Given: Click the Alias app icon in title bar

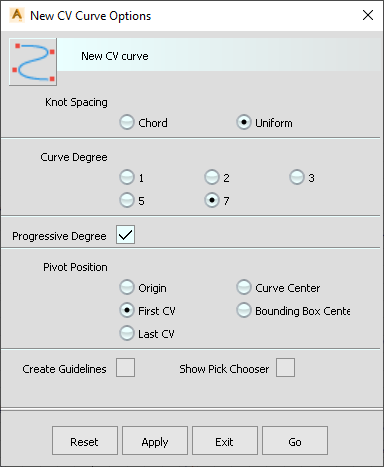Looking at the screenshot, I should (16, 15).
